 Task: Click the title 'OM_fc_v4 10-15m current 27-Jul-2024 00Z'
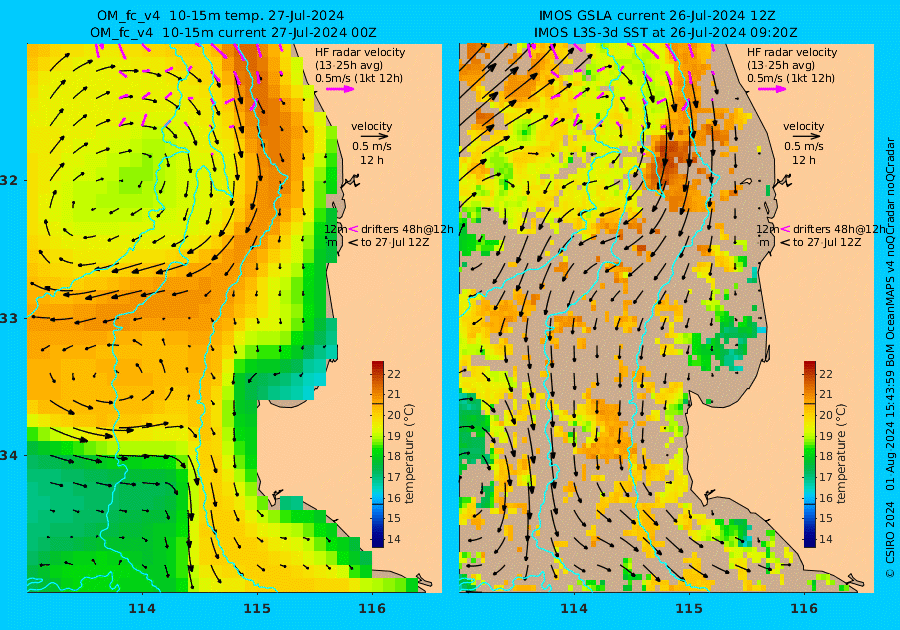click(x=234, y=33)
